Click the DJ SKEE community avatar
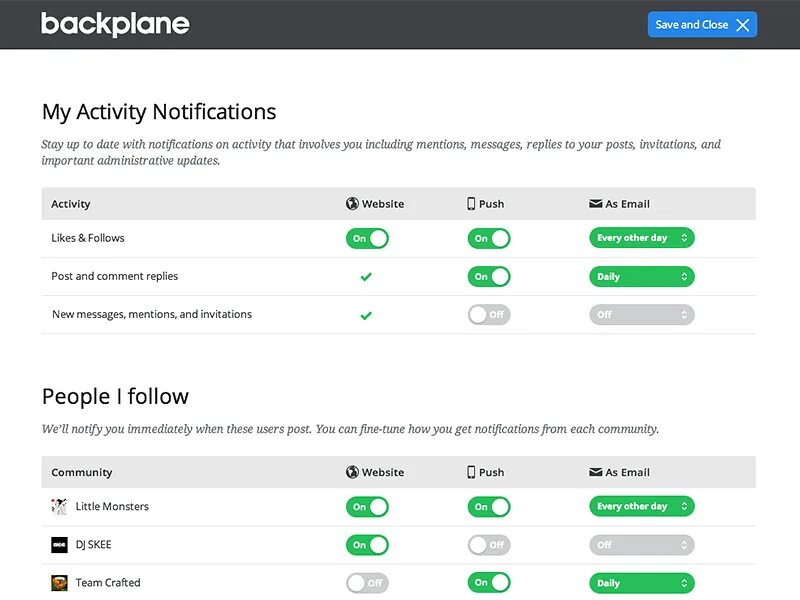 [59, 545]
